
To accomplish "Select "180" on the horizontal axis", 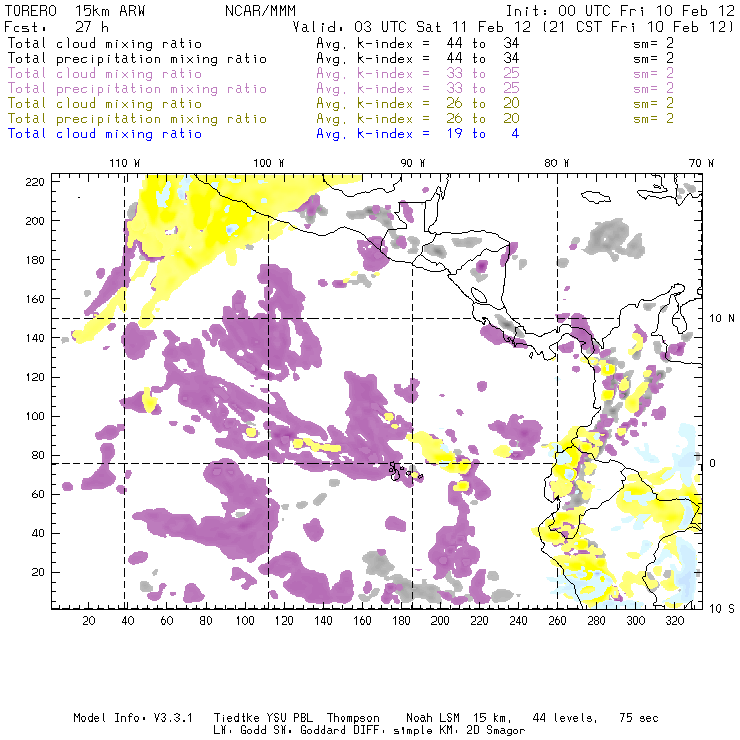I will coord(401,621).
